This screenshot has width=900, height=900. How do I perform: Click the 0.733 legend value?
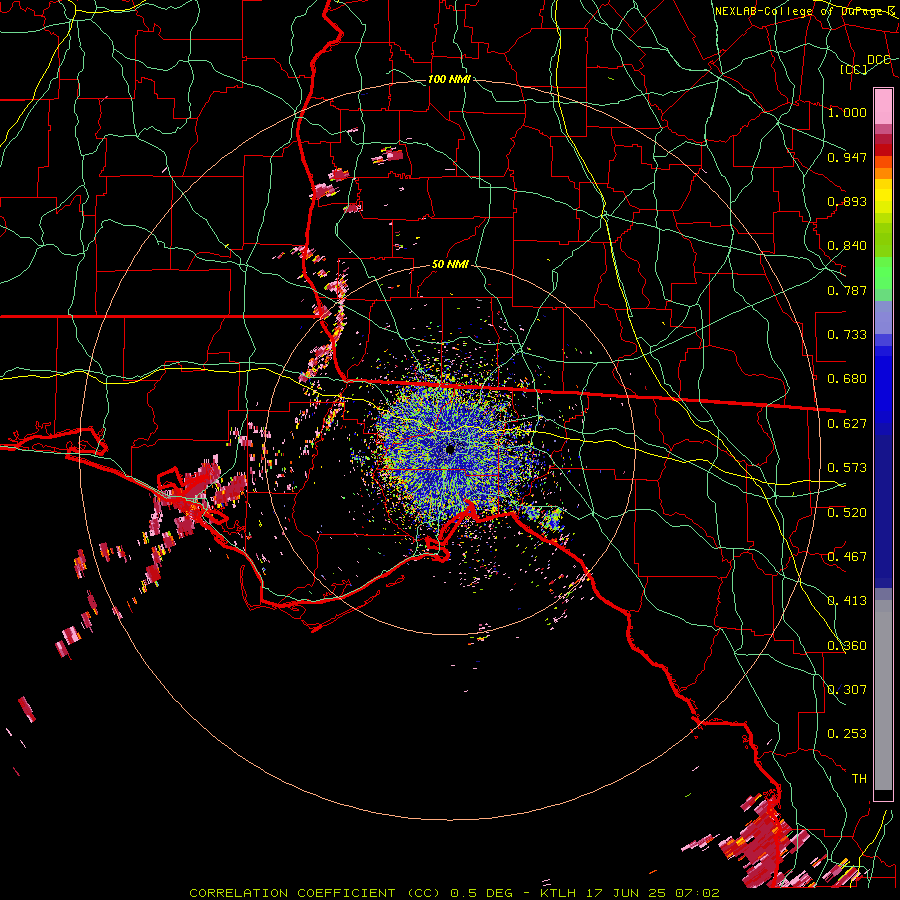[847, 335]
